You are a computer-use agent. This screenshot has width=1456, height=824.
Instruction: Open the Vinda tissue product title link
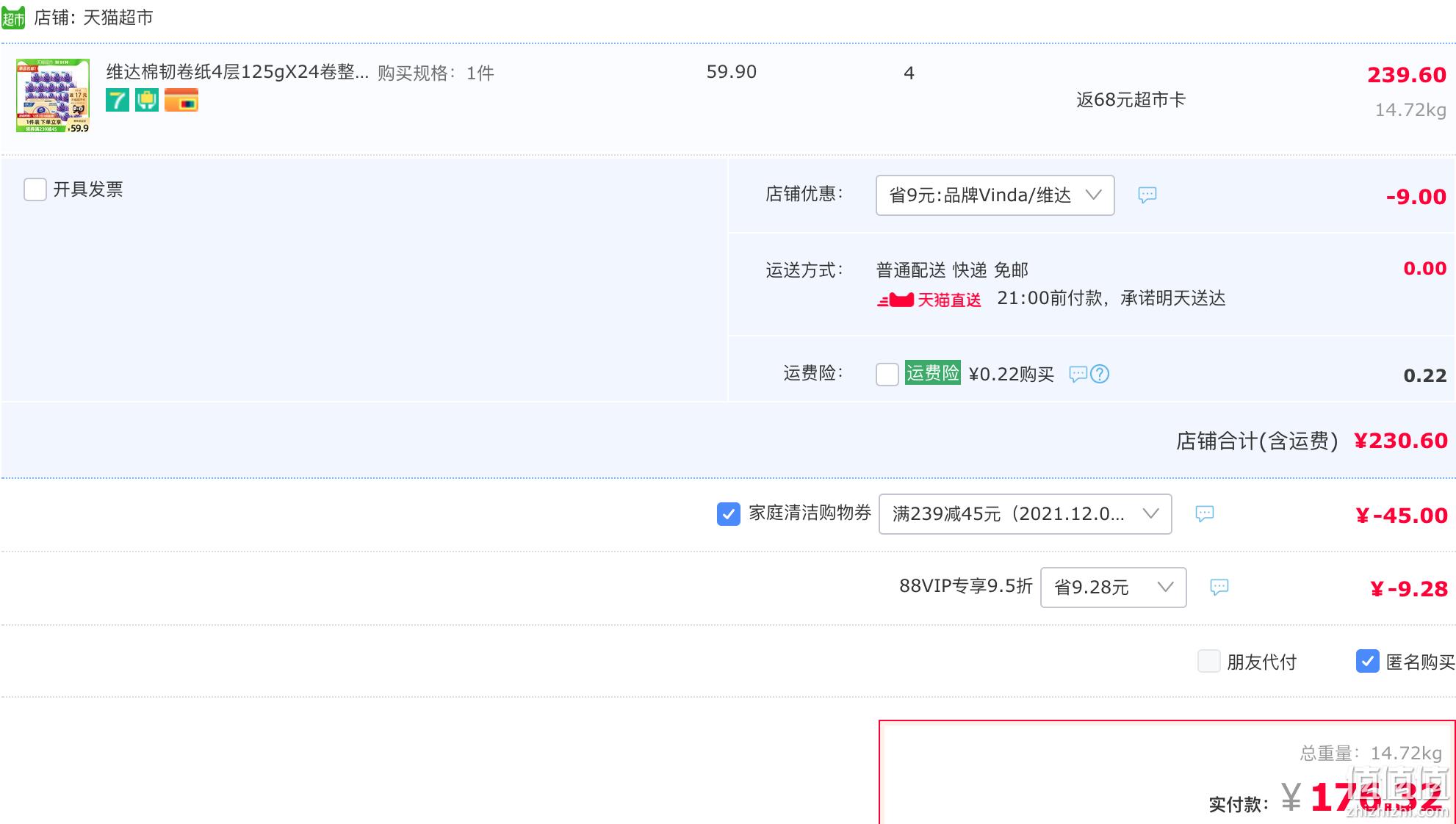[237, 72]
